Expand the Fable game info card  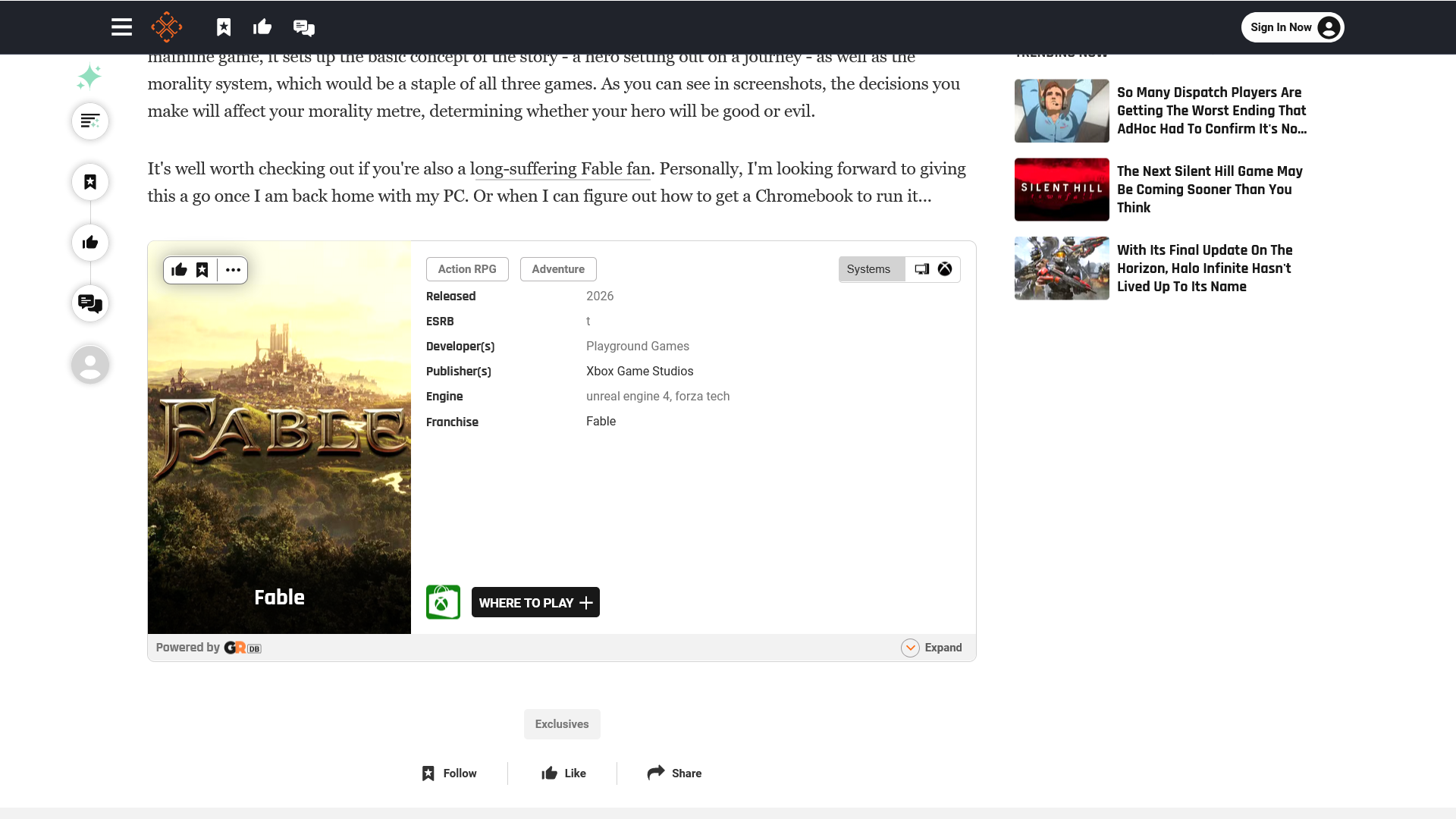coord(931,648)
